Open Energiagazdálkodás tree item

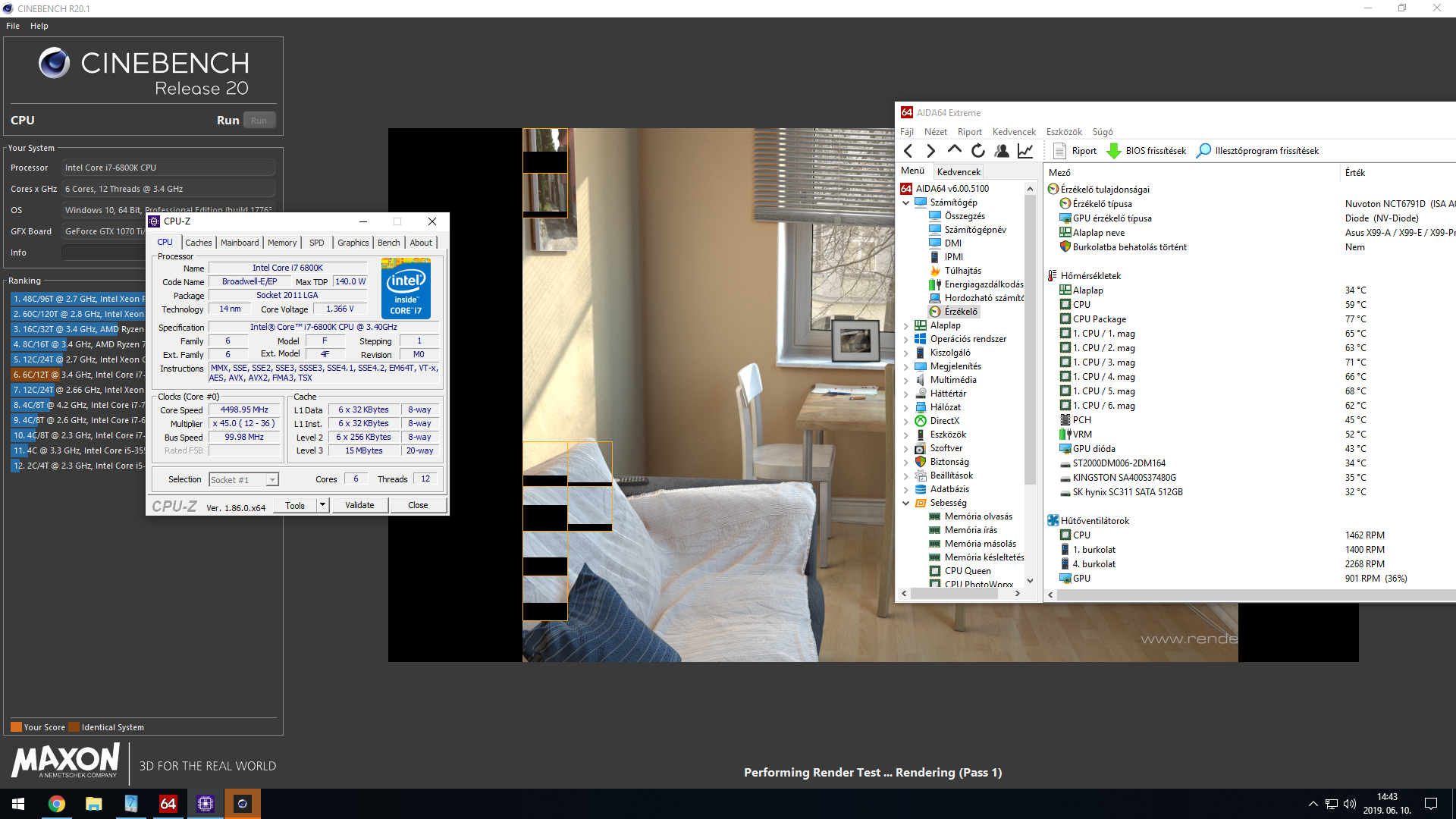tap(976, 284)
